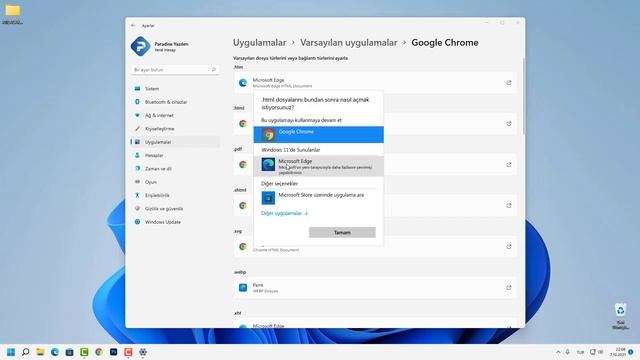Viewport: 640px width, 360px height.
Task: Click the Chrome icon in the .html row
Action: tap(243, 124)
